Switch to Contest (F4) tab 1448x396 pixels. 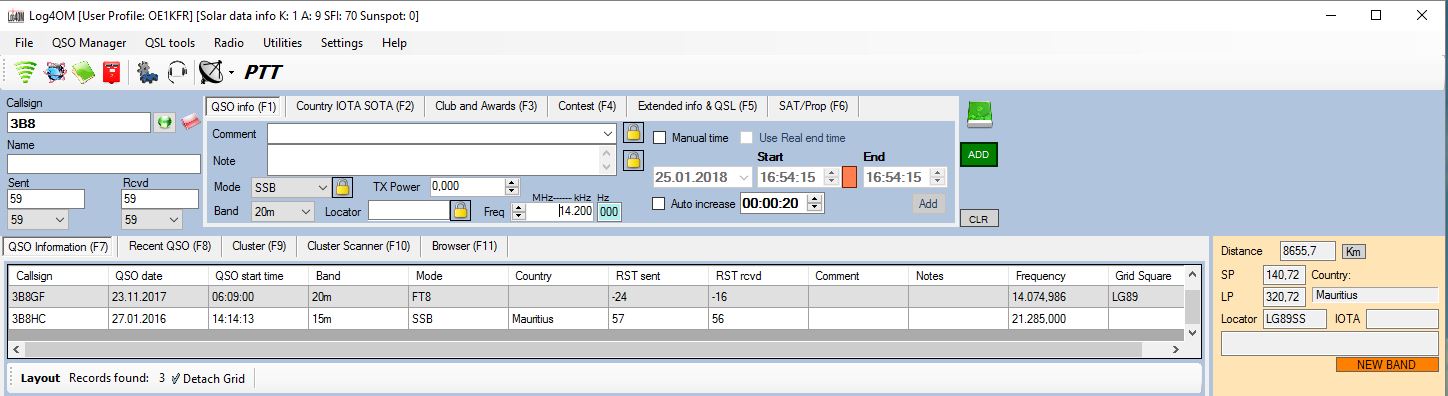587,106
